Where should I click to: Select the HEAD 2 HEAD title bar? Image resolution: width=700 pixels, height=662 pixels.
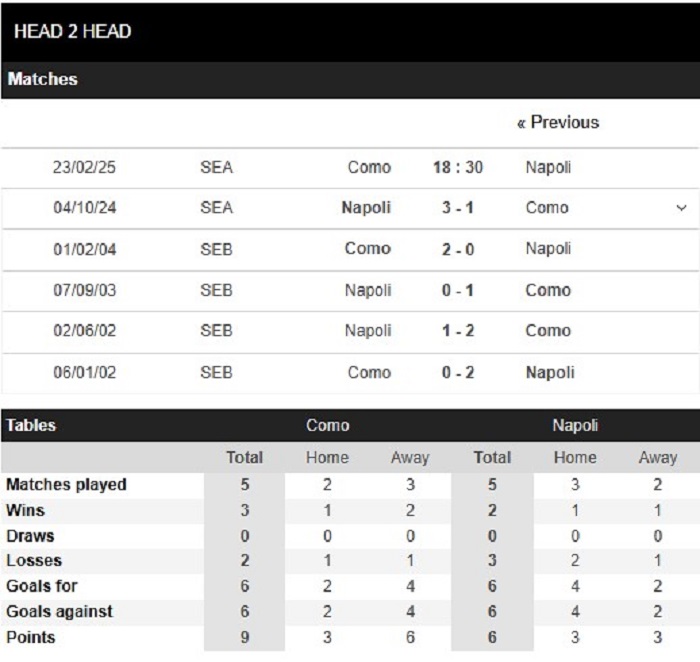(350, 31)
